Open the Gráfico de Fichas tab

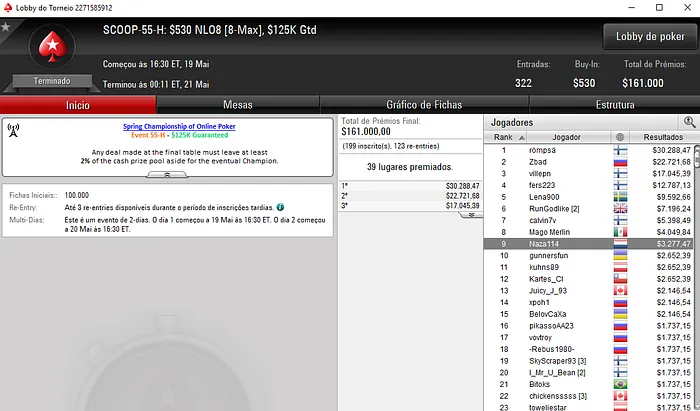point(424,105)
